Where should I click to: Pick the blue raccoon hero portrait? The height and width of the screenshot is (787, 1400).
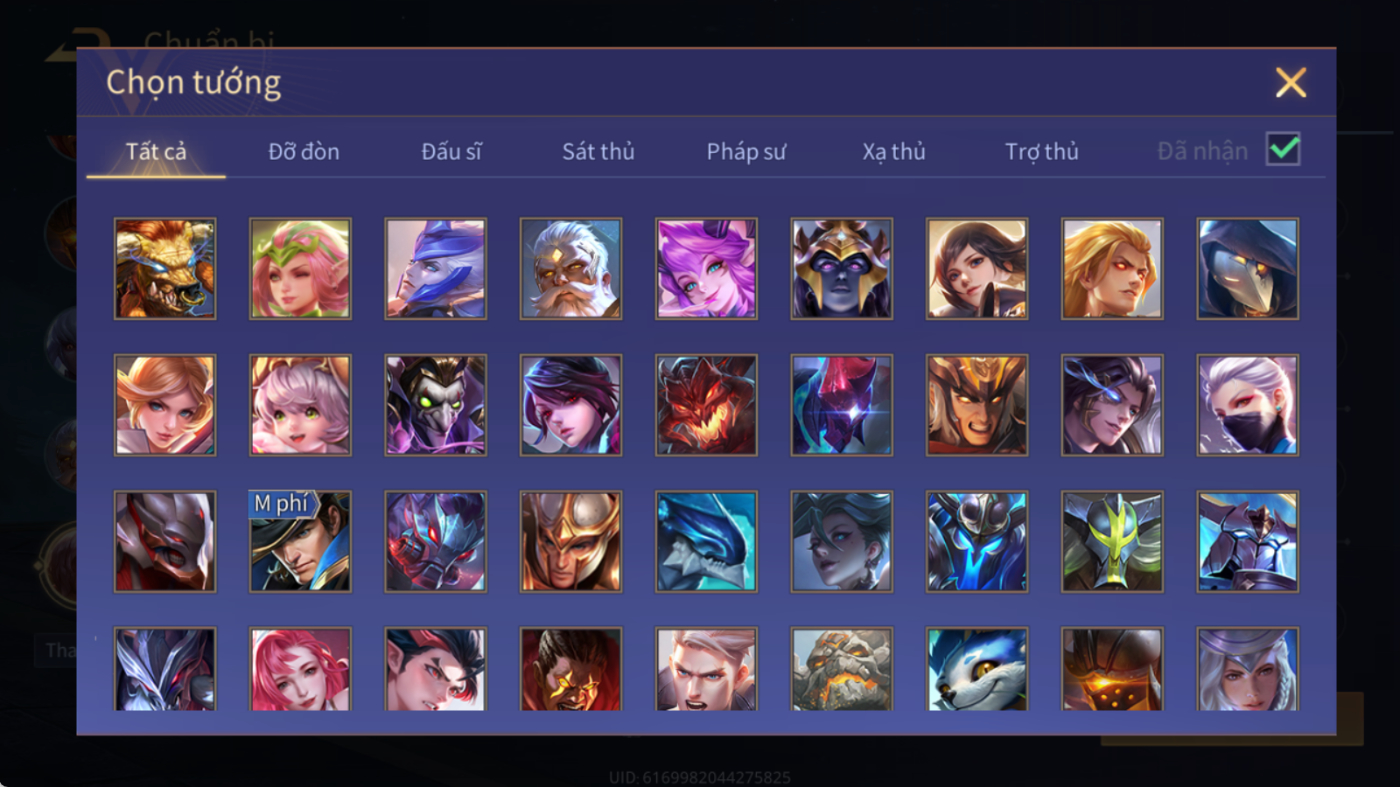[977, 669]
